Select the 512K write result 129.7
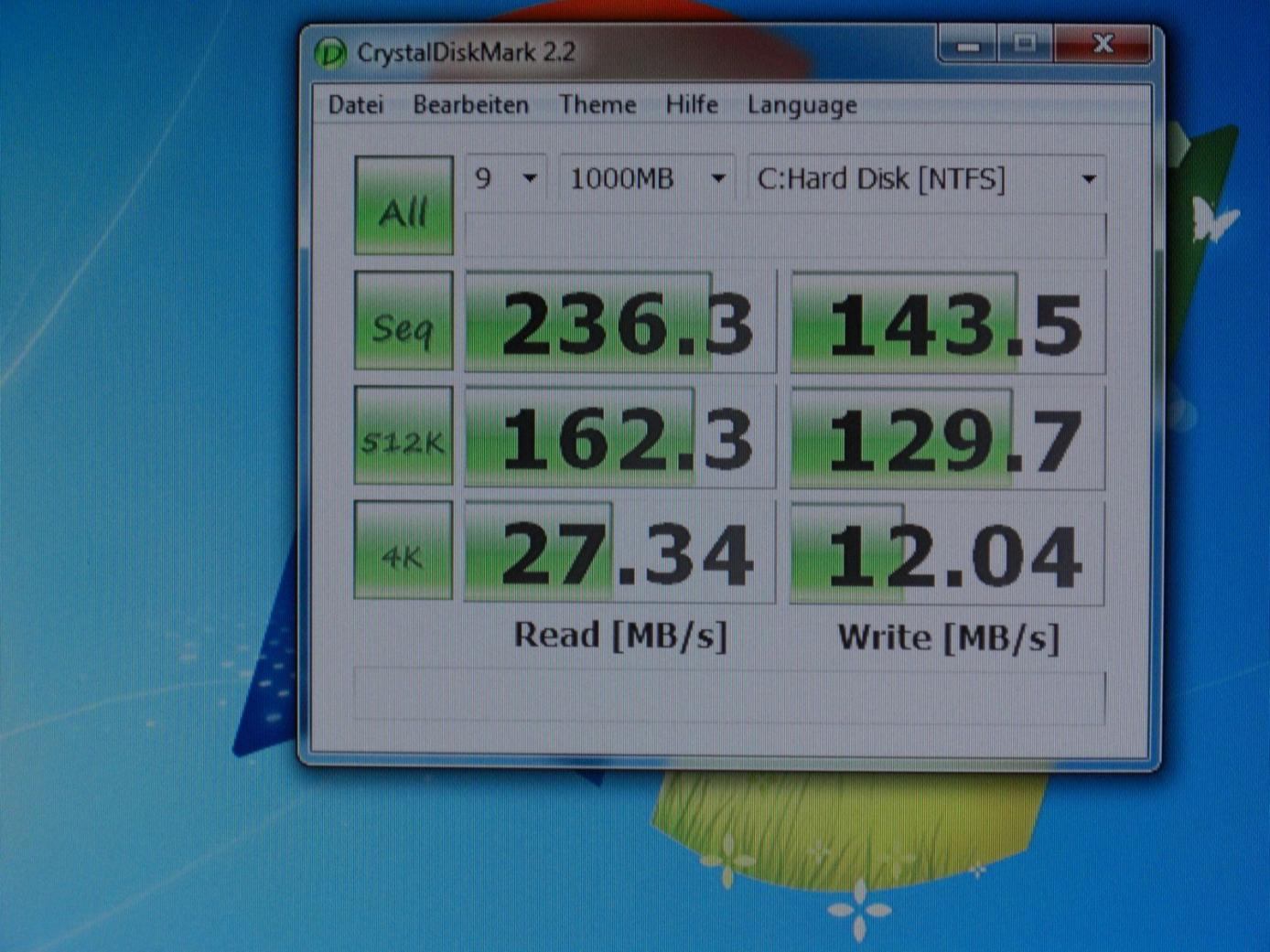Viewport: 1270px width, 952px height. click(947, 437)
